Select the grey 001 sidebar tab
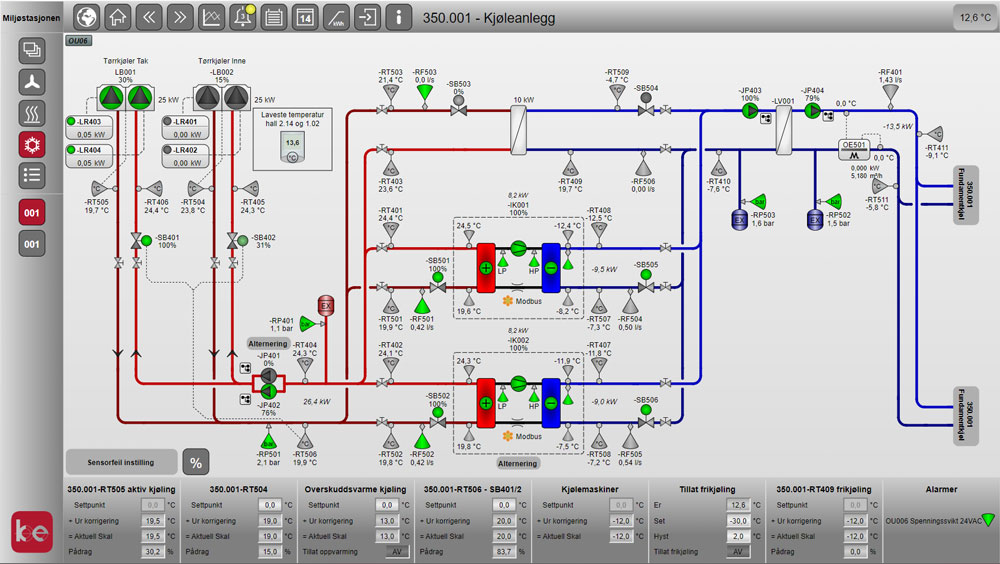 pyautogui.click(x=32, y=244)
